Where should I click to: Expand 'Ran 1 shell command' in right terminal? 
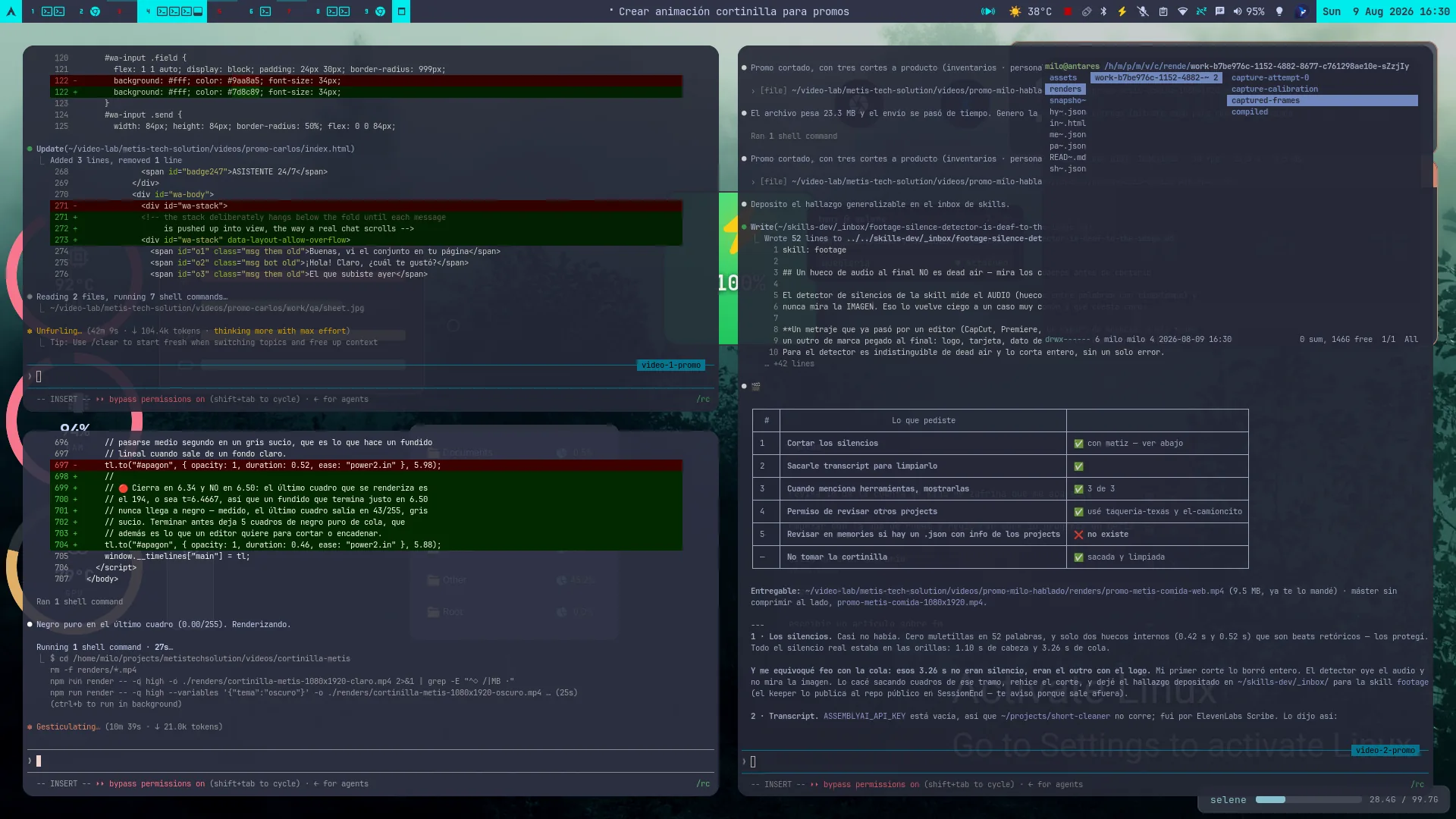click(794, 136)
